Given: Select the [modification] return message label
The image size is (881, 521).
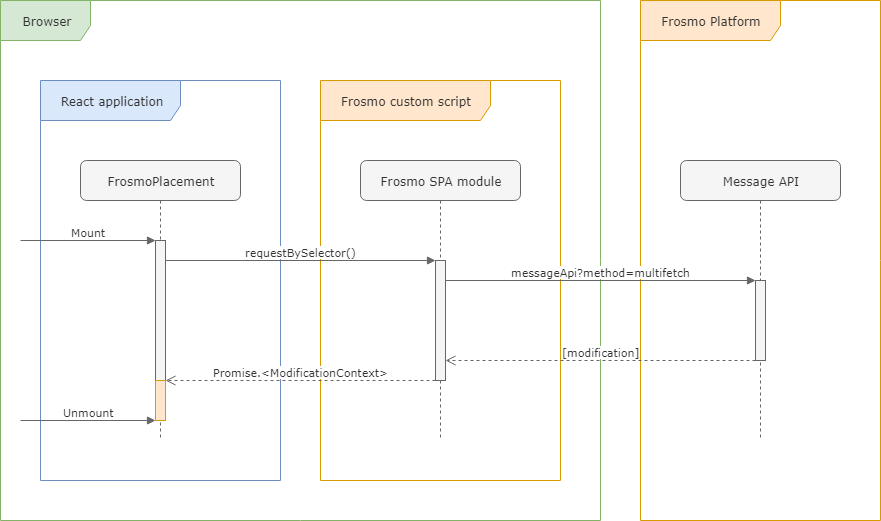Looking at the screenshot, I should pos(600,353).
